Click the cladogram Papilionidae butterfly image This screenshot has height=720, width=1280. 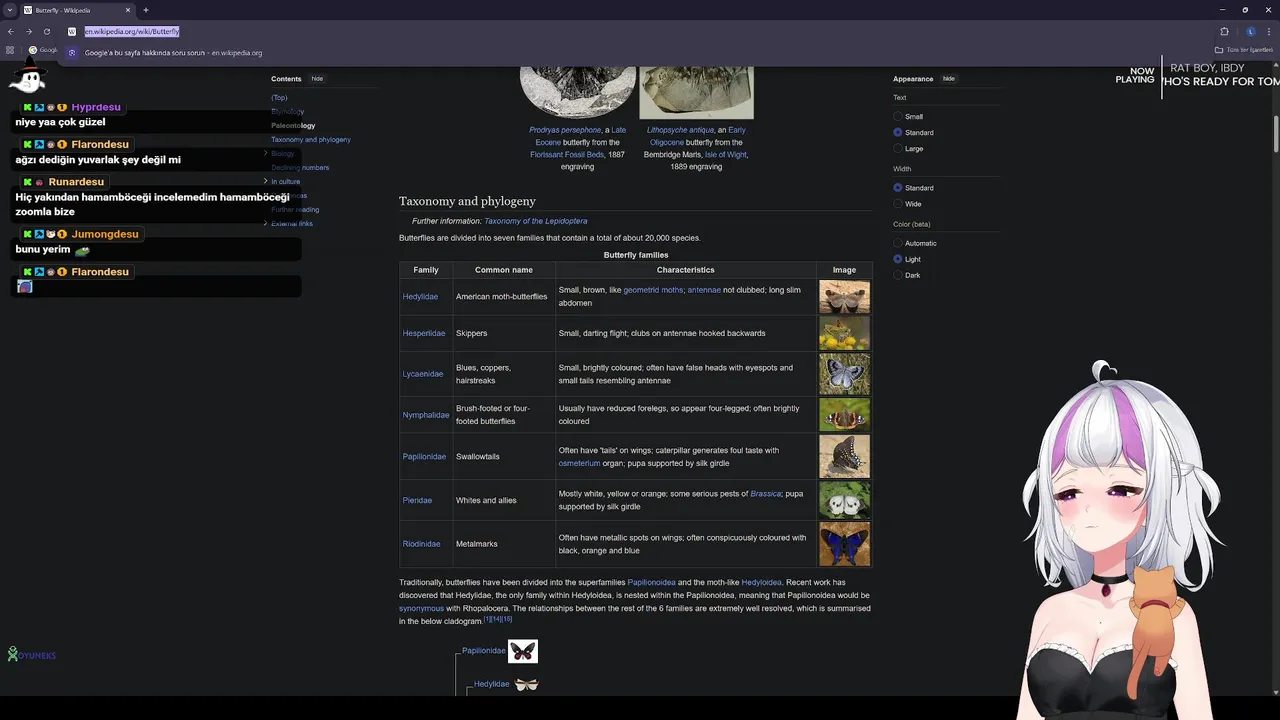[x=523, y=651]
